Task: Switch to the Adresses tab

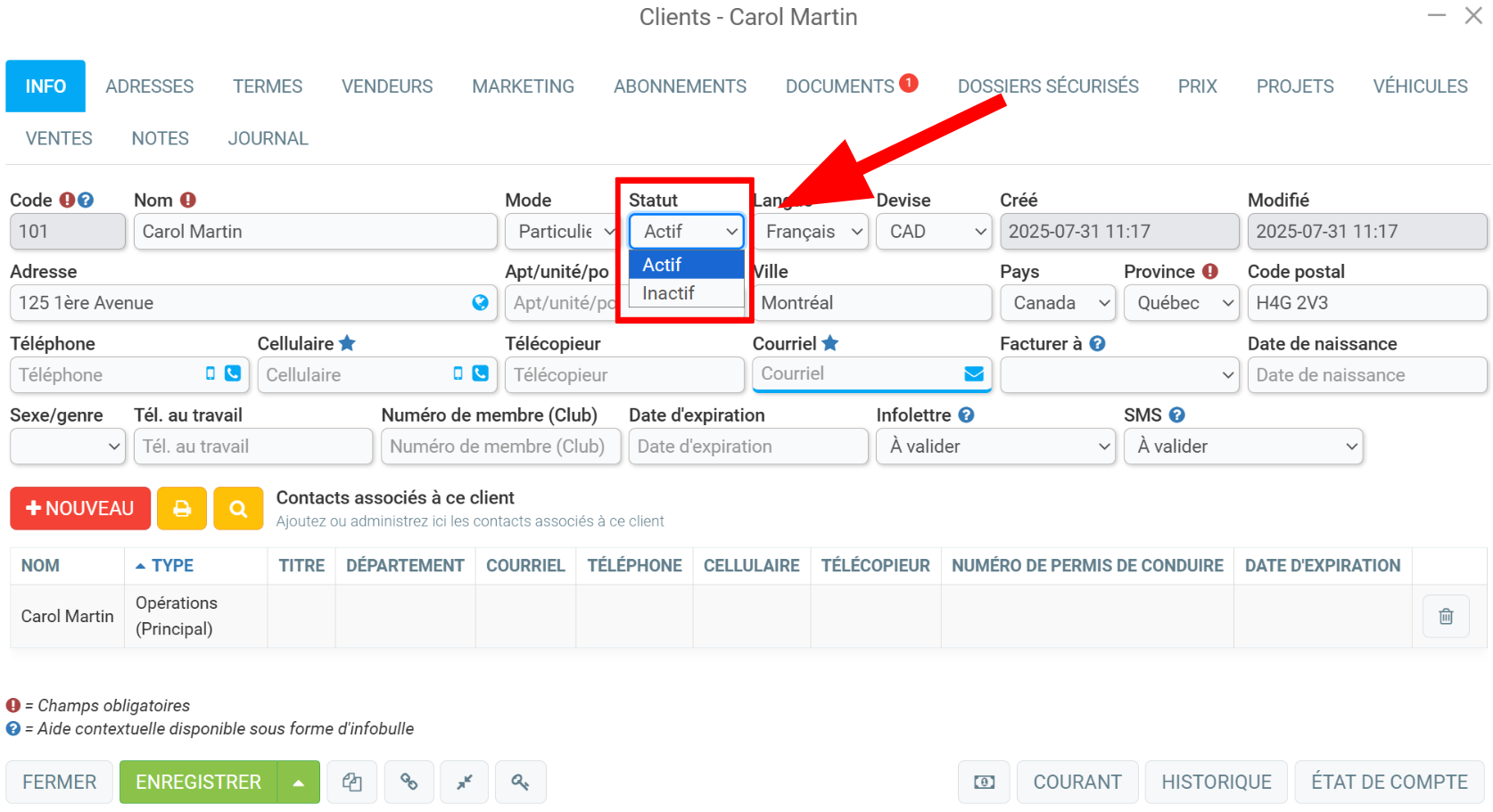Action: pos(149,86)
